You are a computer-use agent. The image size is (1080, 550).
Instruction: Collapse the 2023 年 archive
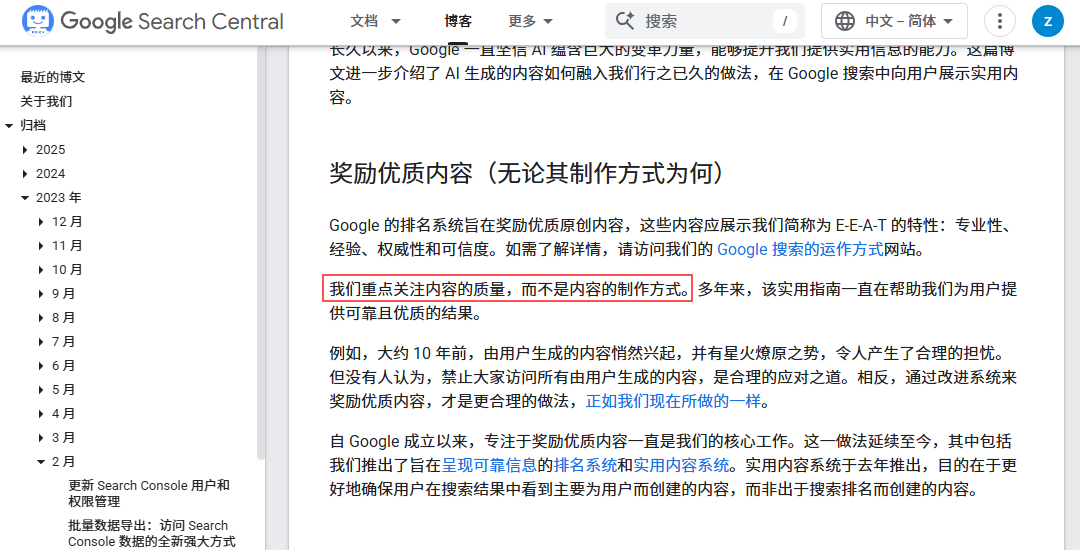[25, 198]
